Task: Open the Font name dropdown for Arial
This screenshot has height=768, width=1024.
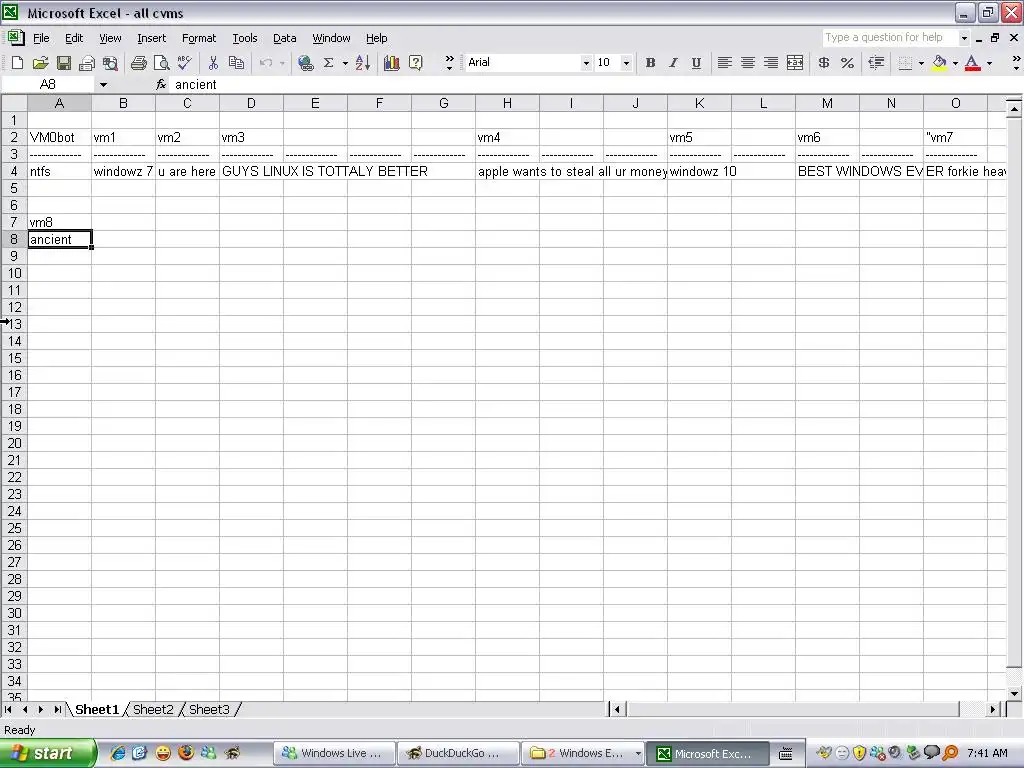Action: (x=586, y=63)
